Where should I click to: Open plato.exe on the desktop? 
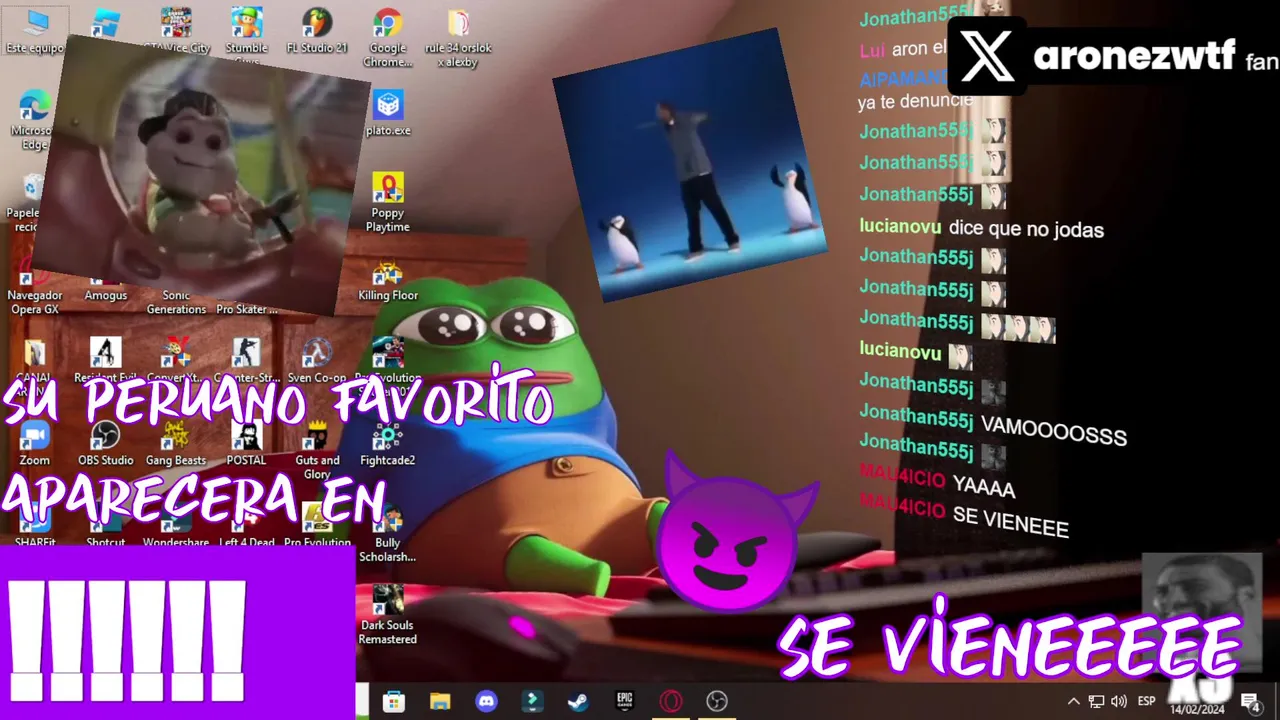388,112
